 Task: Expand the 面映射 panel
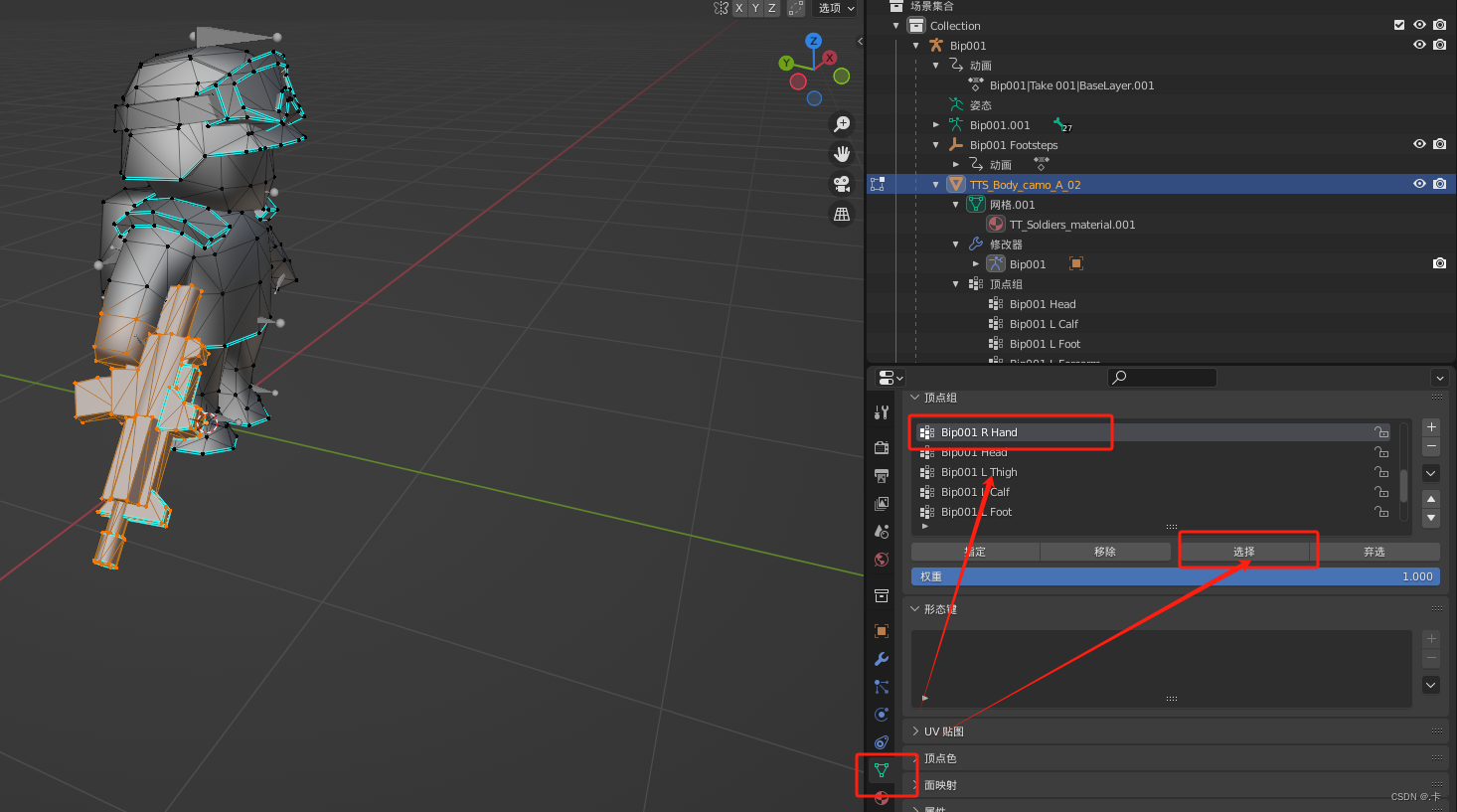tap(915, 785)
